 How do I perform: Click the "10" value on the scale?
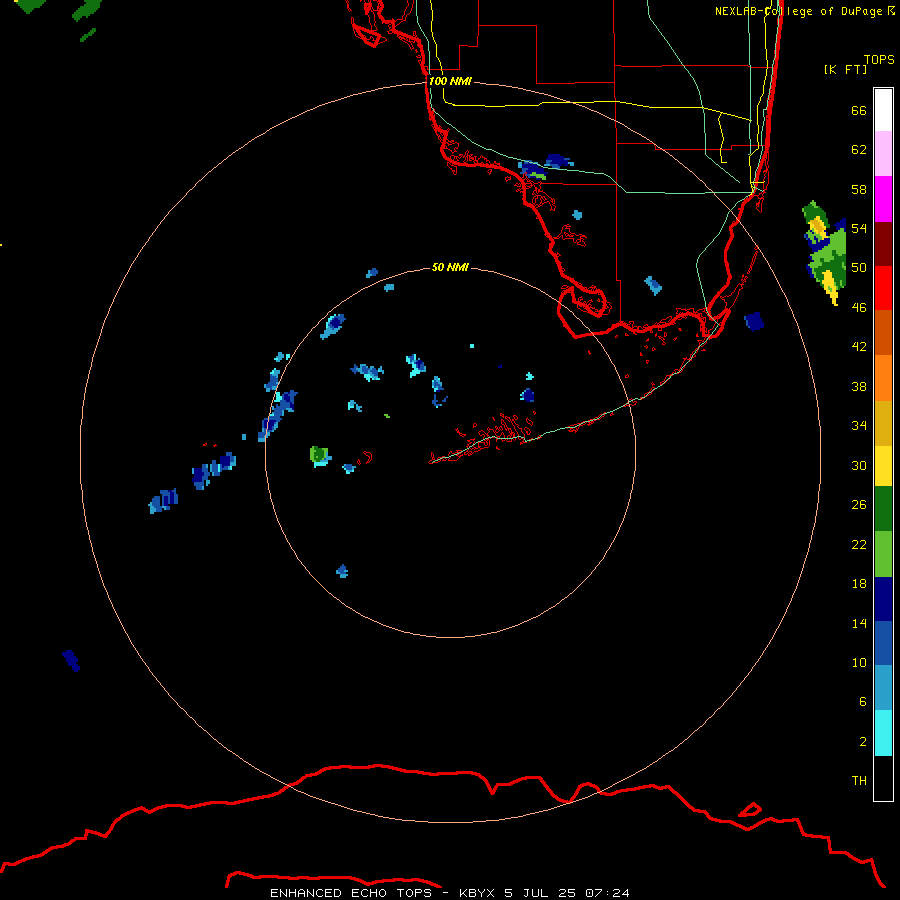pyautogui.click(x=859, y=662)
